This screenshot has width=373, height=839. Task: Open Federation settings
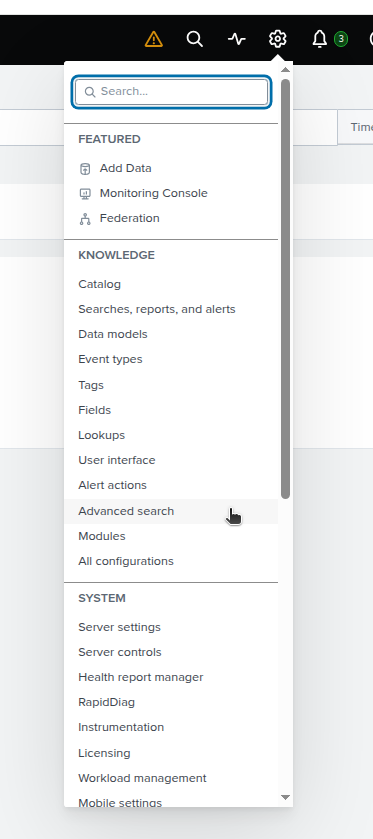point(130,218)
